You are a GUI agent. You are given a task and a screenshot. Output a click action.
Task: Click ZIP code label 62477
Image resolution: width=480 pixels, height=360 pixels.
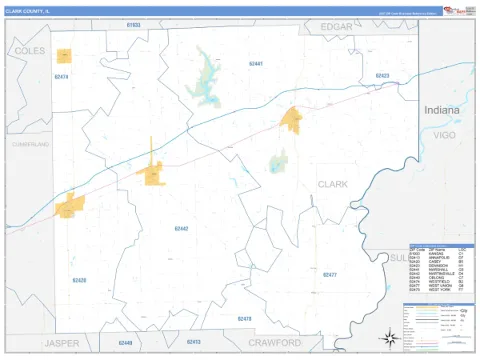(x=330, y=275)
